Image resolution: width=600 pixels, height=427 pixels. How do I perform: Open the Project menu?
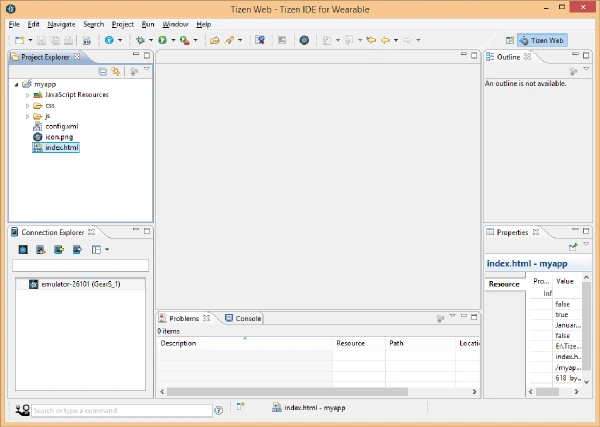122,23
